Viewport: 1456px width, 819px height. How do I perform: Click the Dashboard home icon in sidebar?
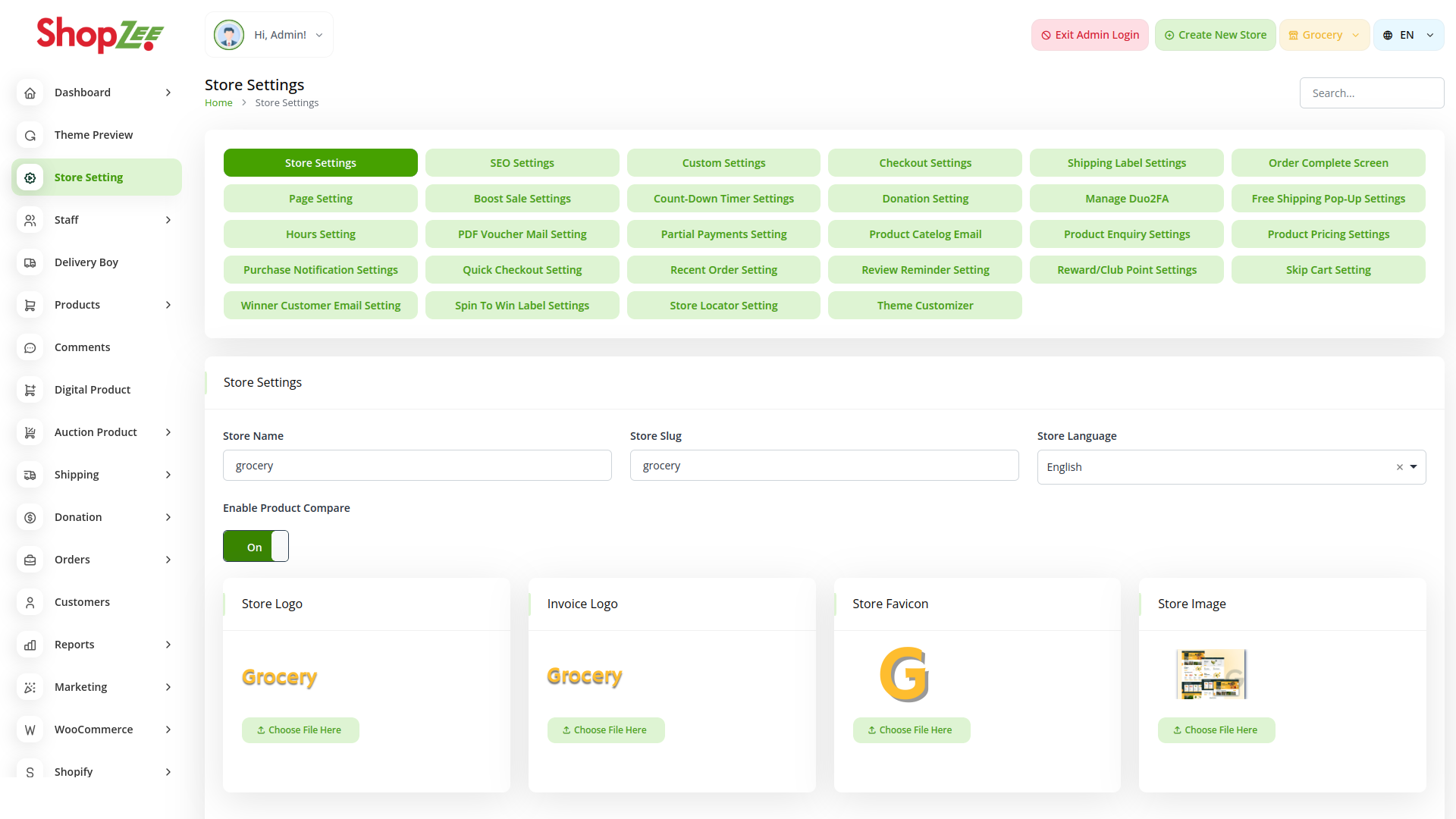[30, 93]
